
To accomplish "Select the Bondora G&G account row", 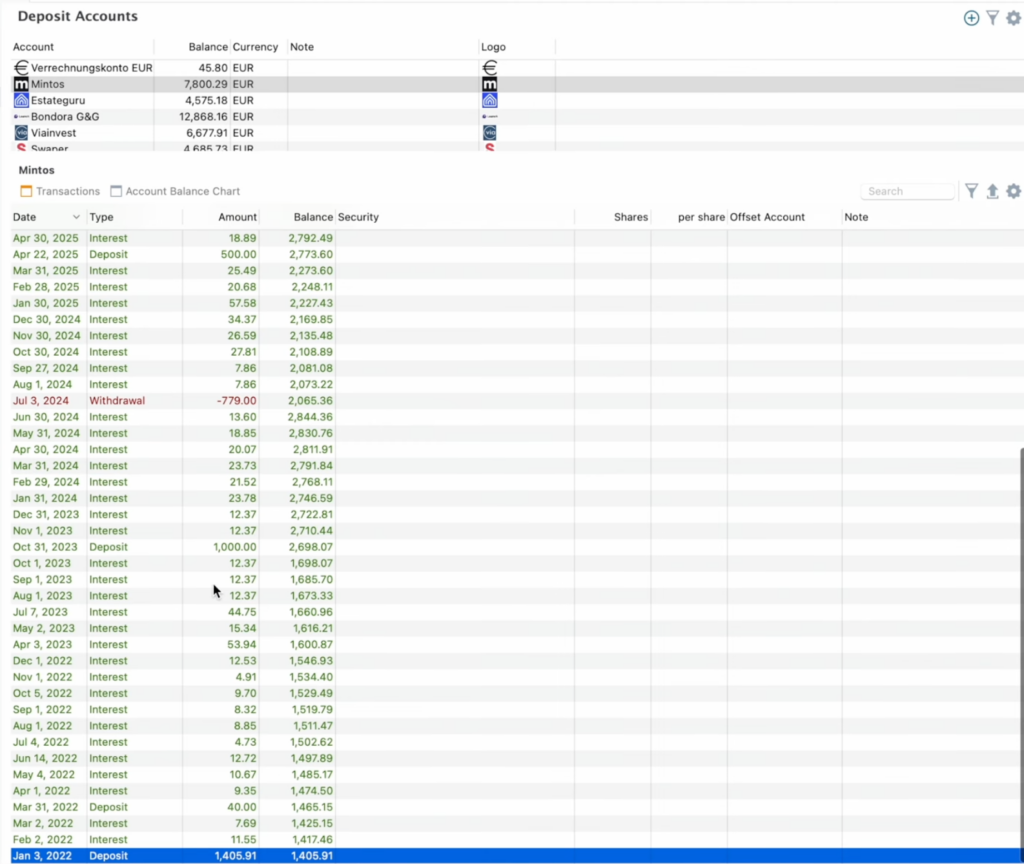I will pos(512,116).
